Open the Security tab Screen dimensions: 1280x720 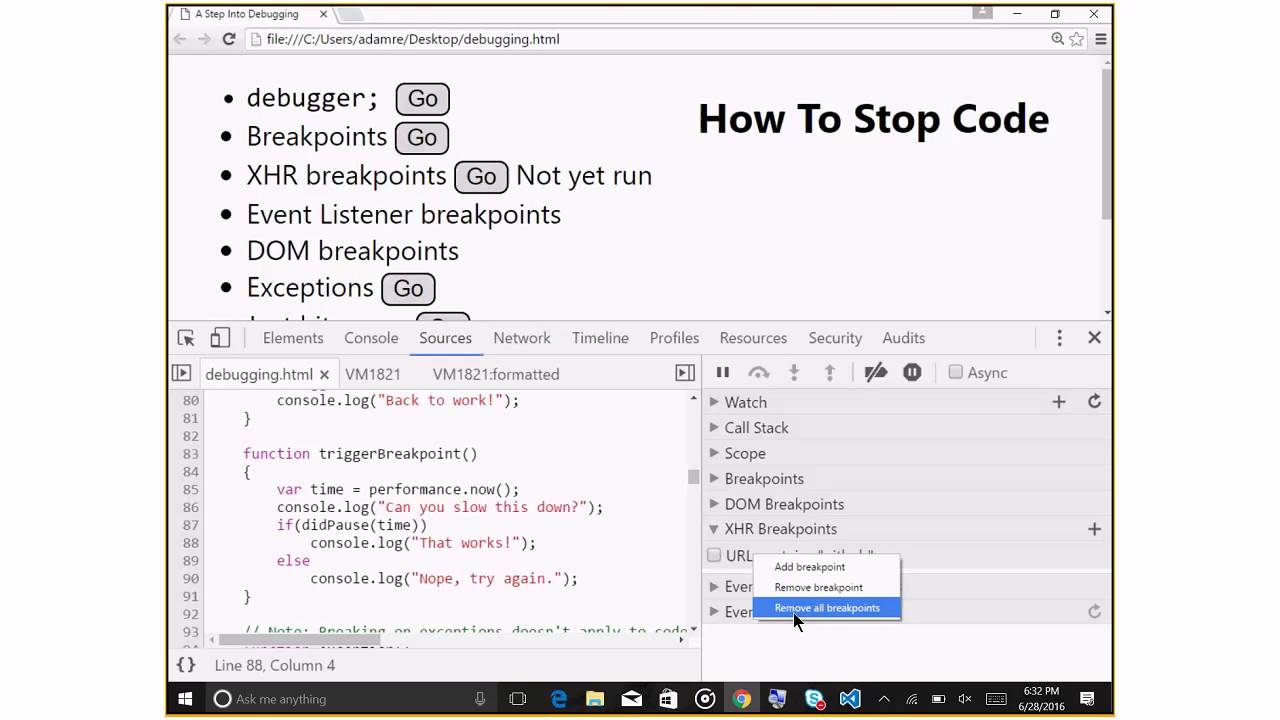point(835,338)
